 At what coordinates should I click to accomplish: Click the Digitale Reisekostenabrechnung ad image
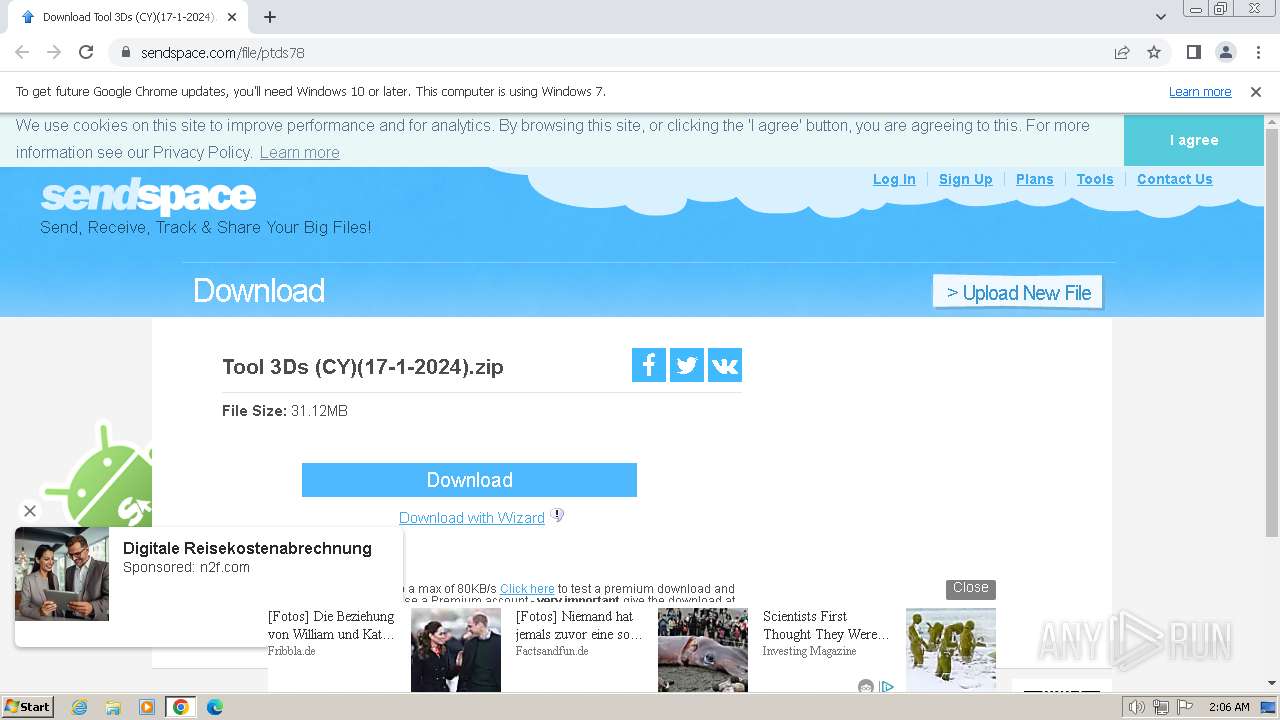point(62,574)
